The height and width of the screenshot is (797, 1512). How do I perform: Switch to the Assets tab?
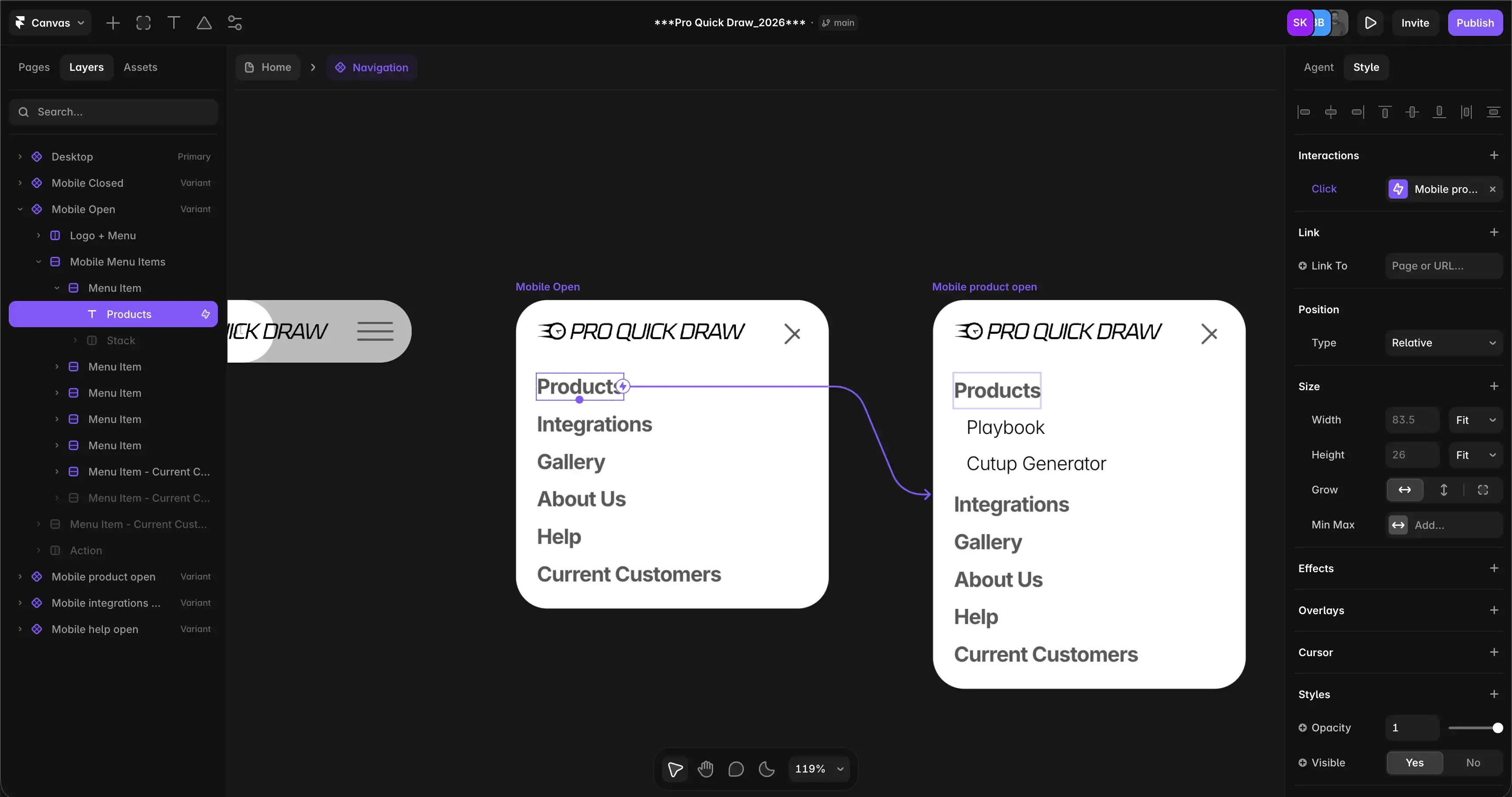coord(140,67)
